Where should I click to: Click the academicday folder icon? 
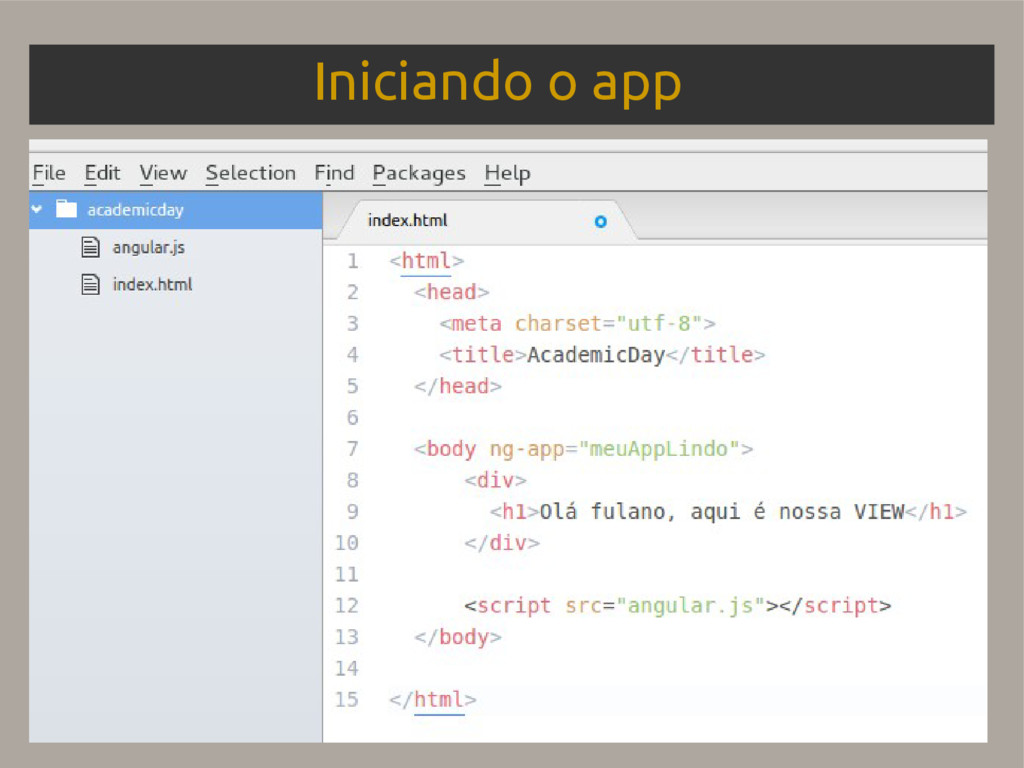pyautogui.click(x=66, y=210)
